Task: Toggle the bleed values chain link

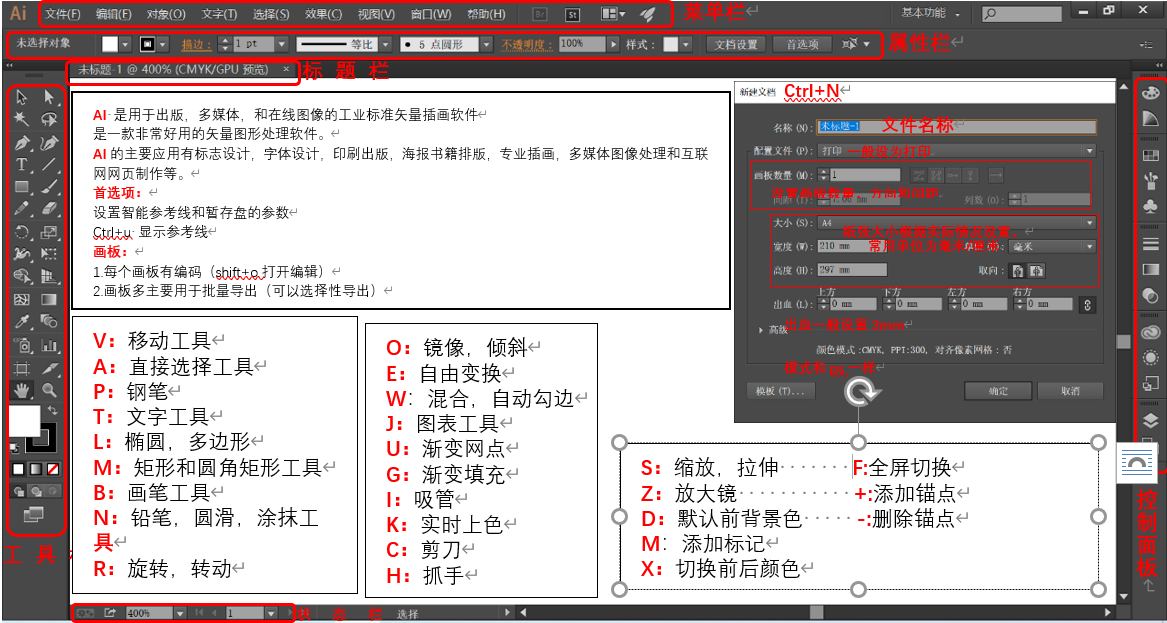Action: tap(1088, 304)
